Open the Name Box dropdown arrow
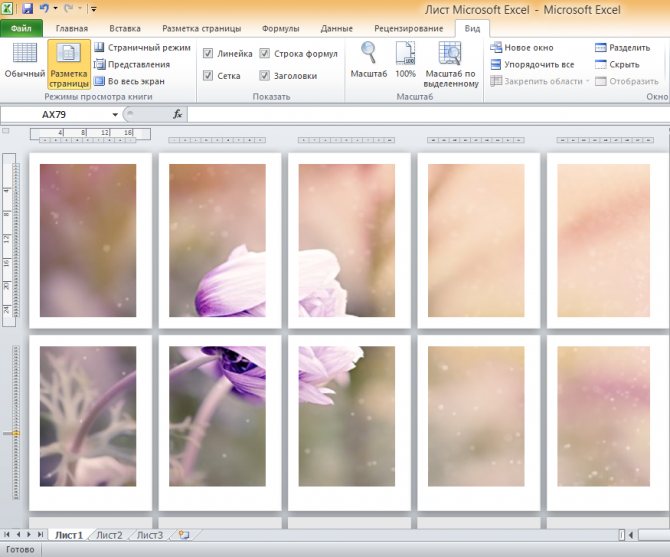 (x=113, y=115)
